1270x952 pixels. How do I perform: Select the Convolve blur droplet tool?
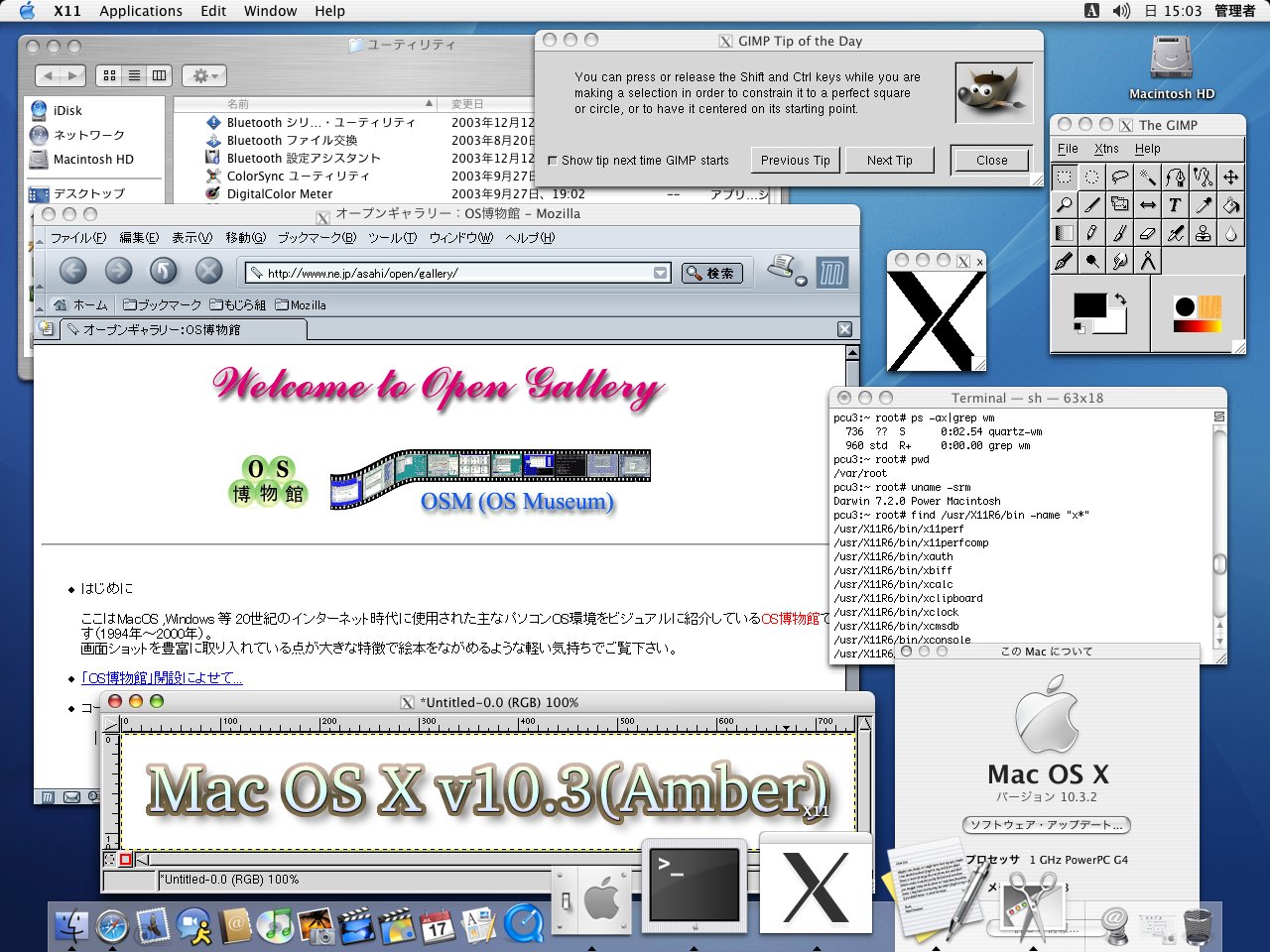point(1230,233)
